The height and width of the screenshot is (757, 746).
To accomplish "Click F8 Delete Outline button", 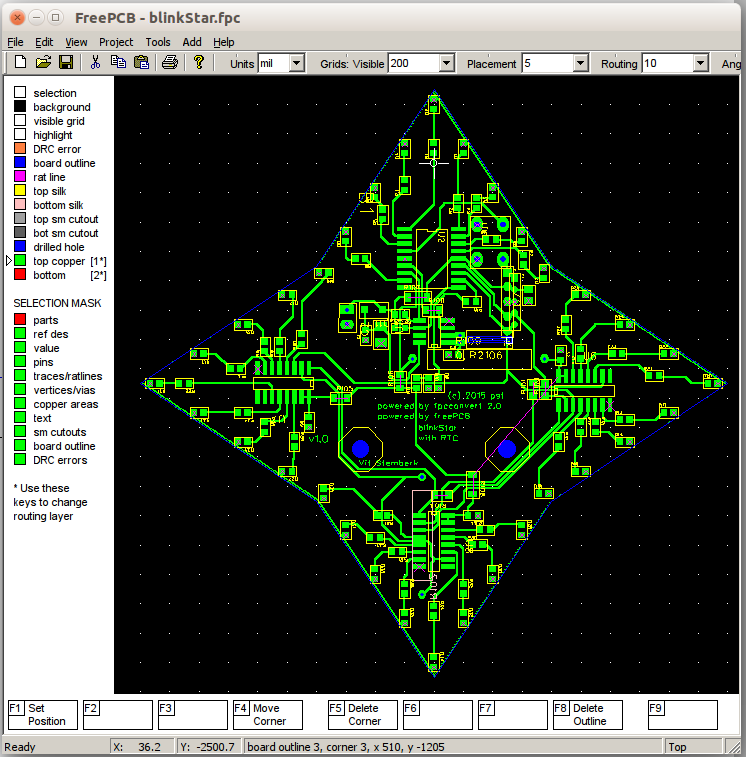I will coord(588,715).
